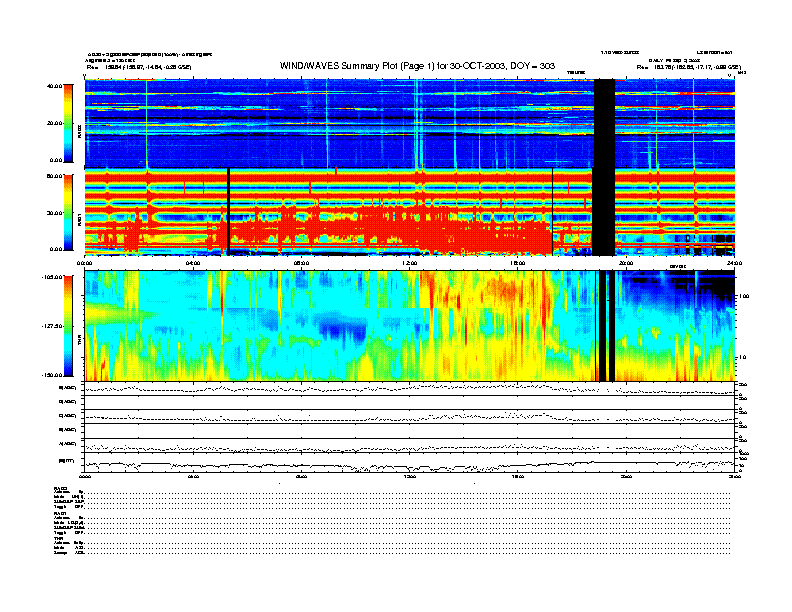The image size is (792, 612).
Task: Click the TNR color scale bar
Action: pos(68,326)
